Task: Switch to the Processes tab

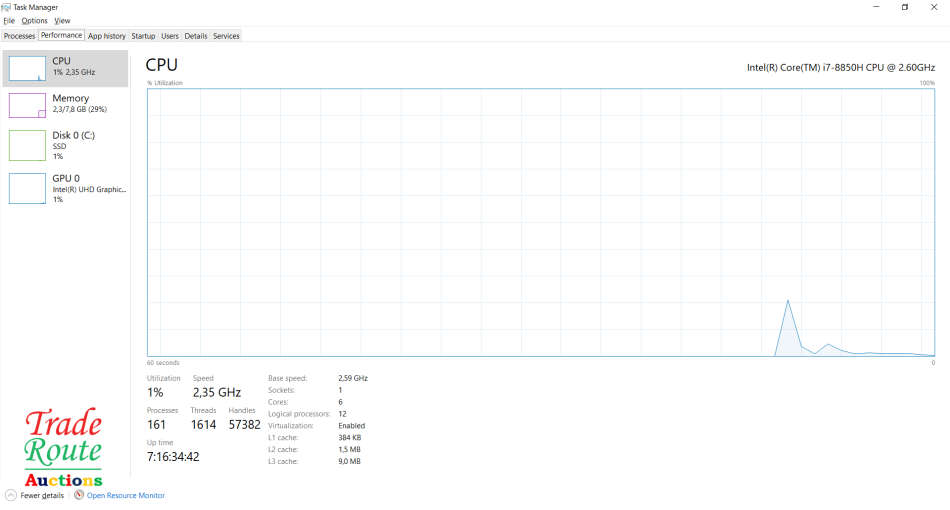Action: (19, 36)
